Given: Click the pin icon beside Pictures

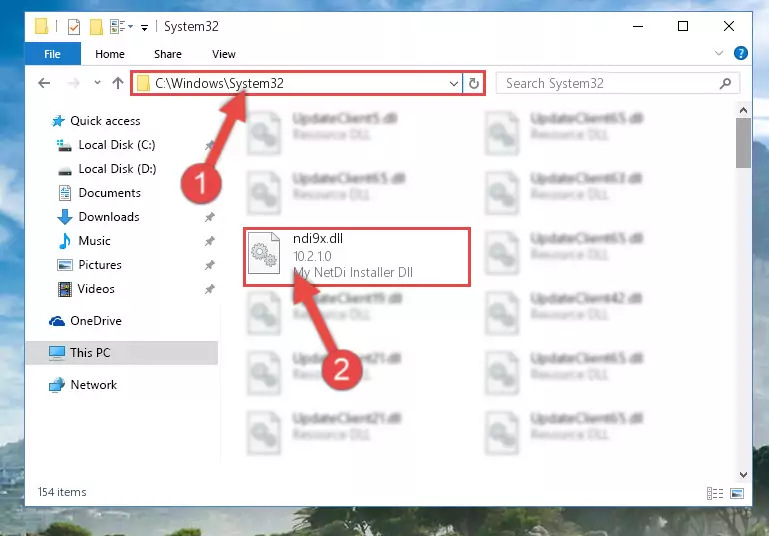Looking at the screenshot, I should click(209, 265).
